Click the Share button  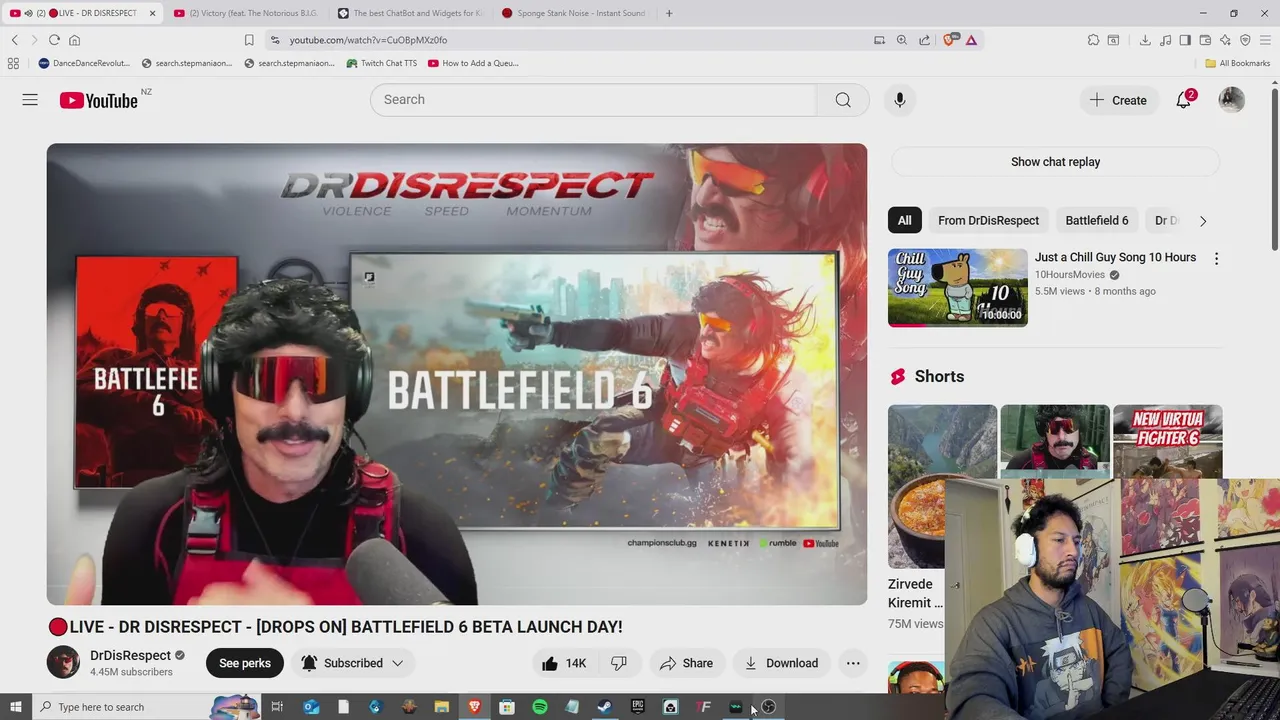pyautogui.click(x=686, y=663)
